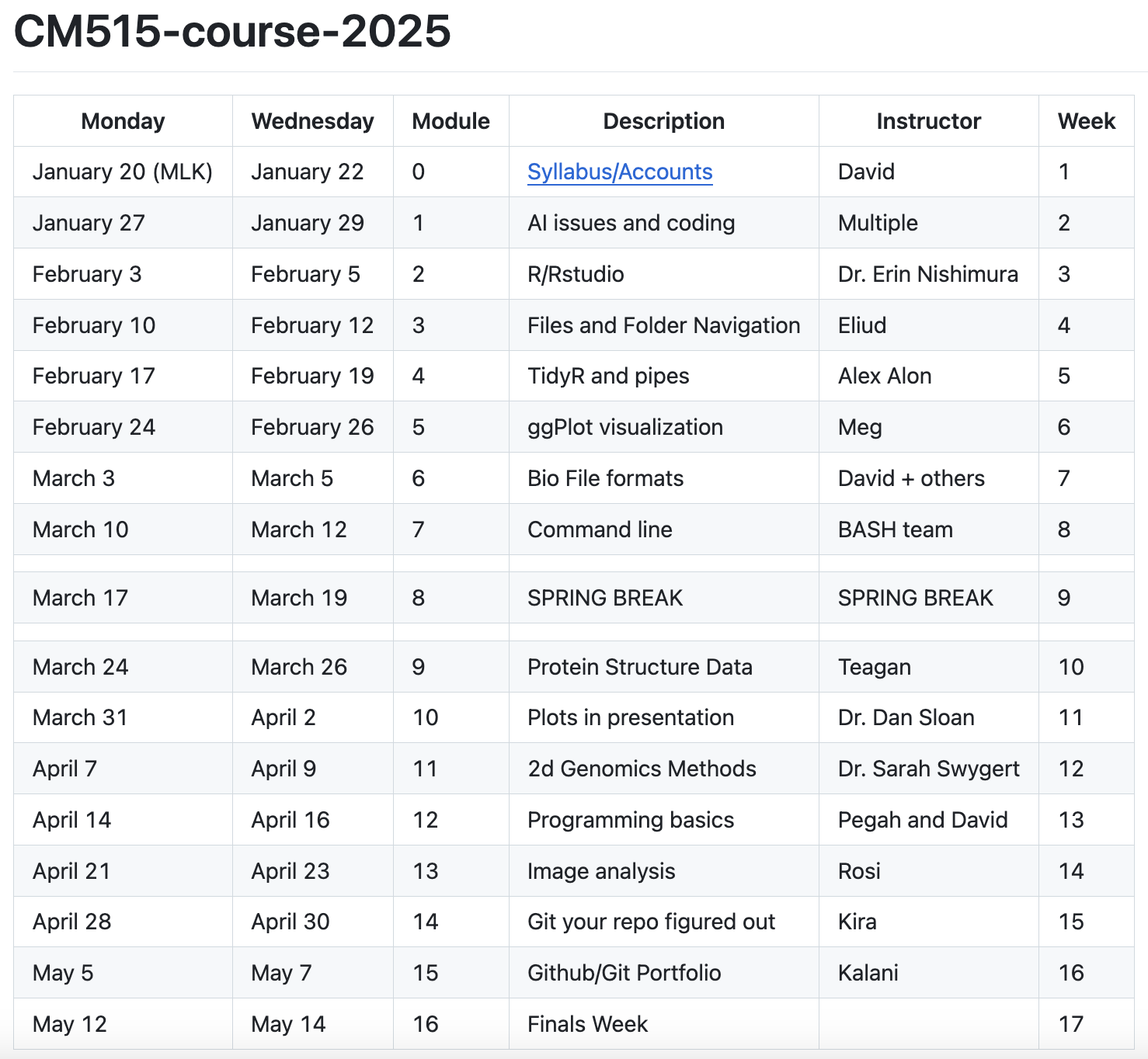Open the Syllabus/Accounts link
Screen dimensions: 1148x1059
coord(619,172)
